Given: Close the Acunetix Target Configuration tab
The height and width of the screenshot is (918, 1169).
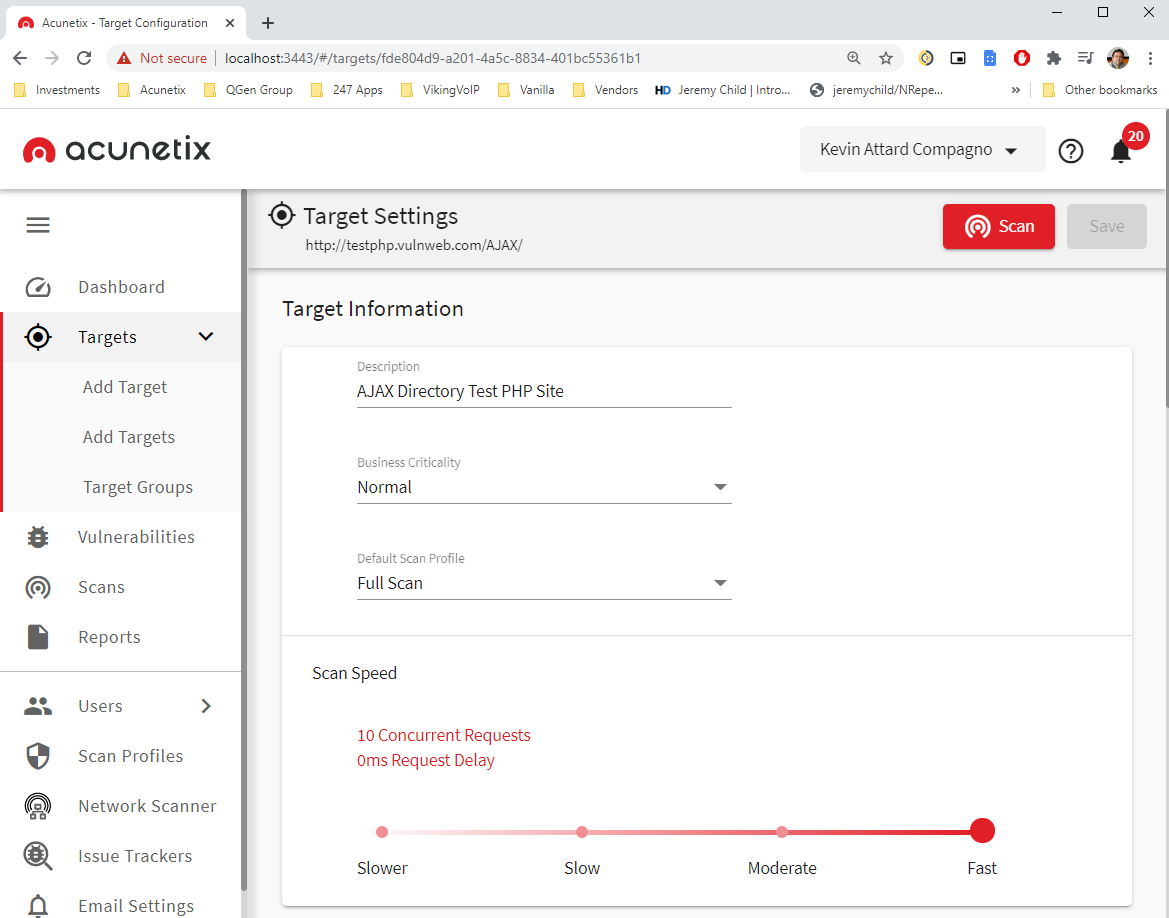Looking at the screenshot, I should coord(230,23).
